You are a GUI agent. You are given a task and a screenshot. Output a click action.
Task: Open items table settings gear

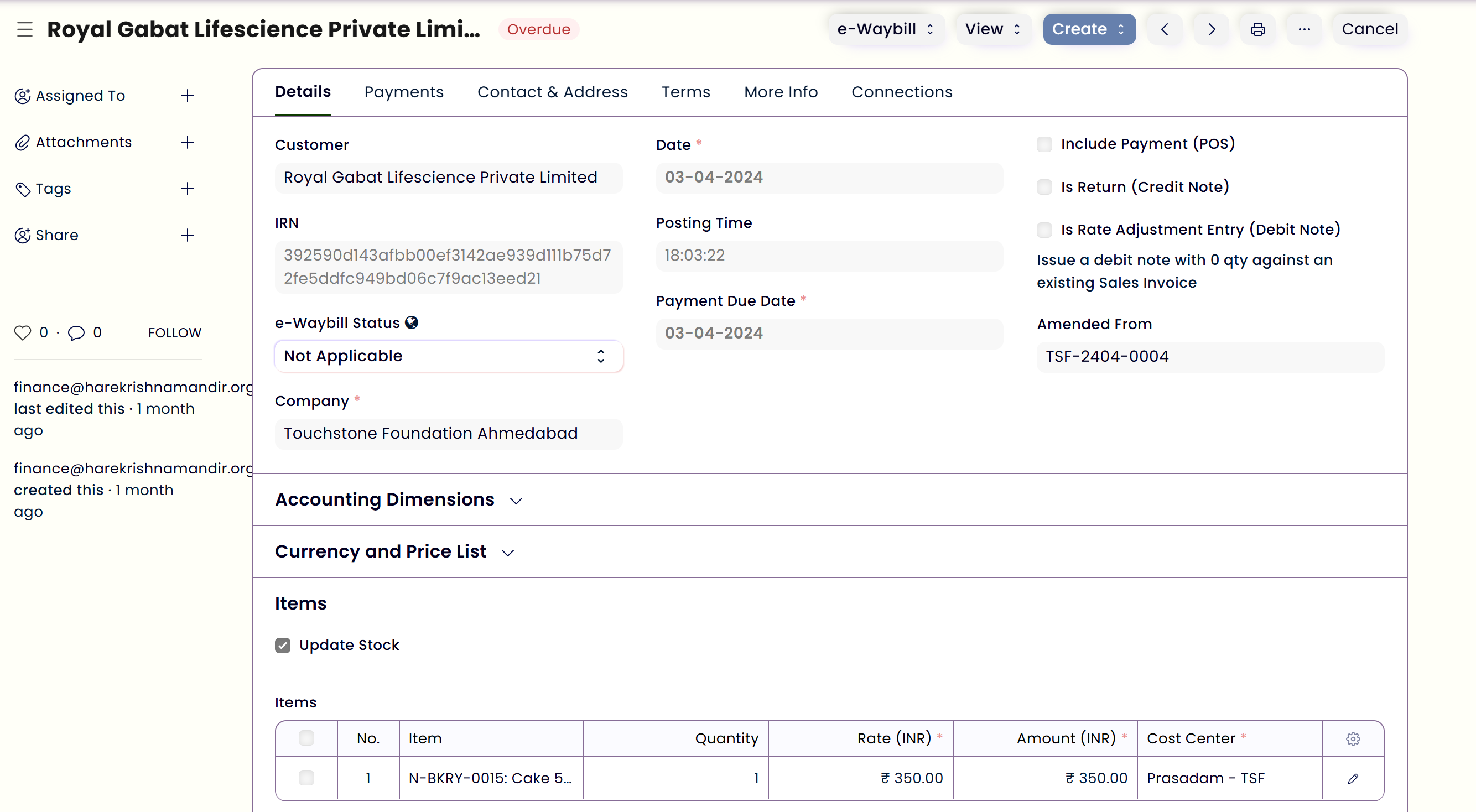pyautogui.click(x=1353, y=738)
